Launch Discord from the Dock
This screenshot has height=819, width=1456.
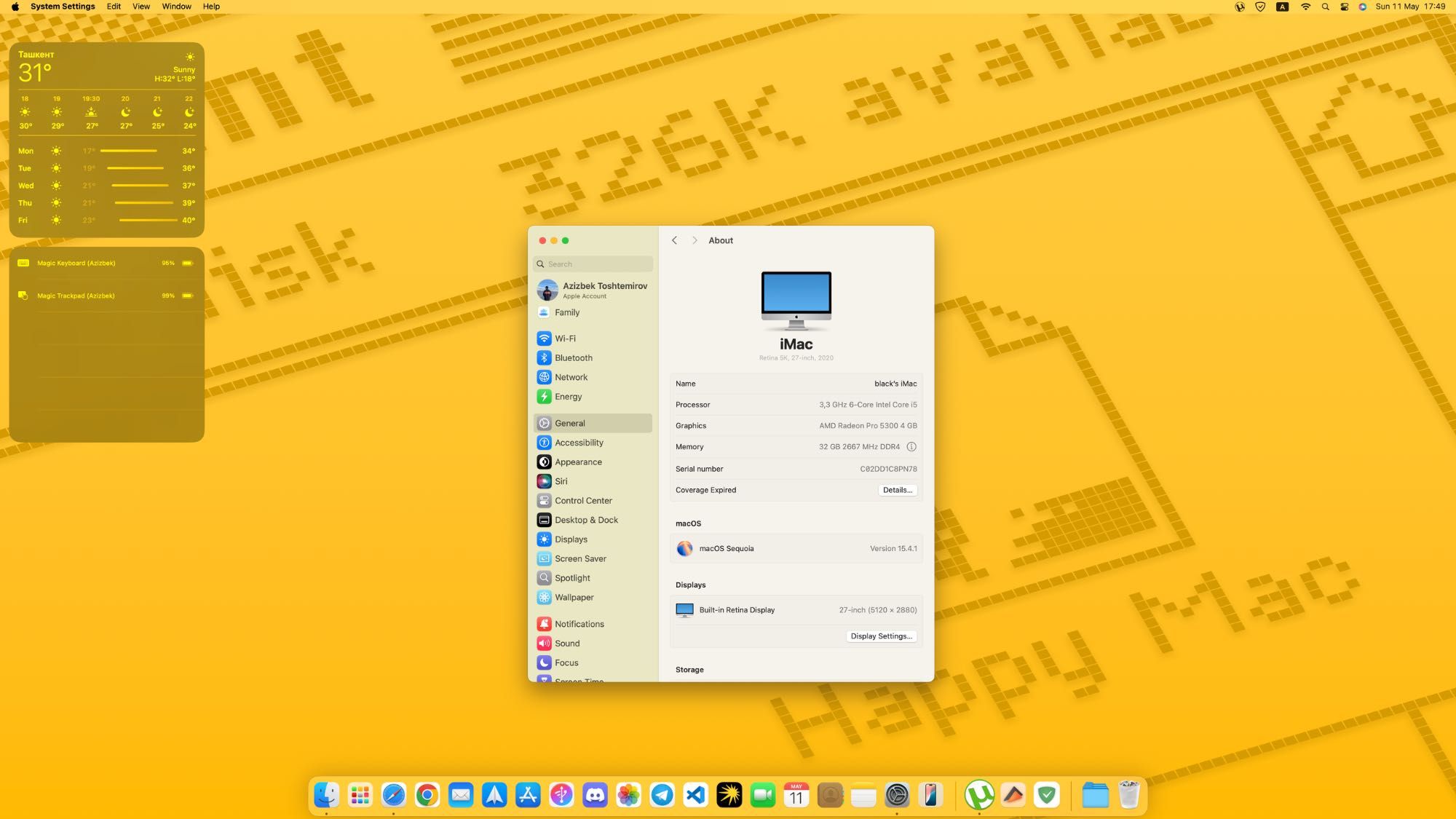(595, 795)
